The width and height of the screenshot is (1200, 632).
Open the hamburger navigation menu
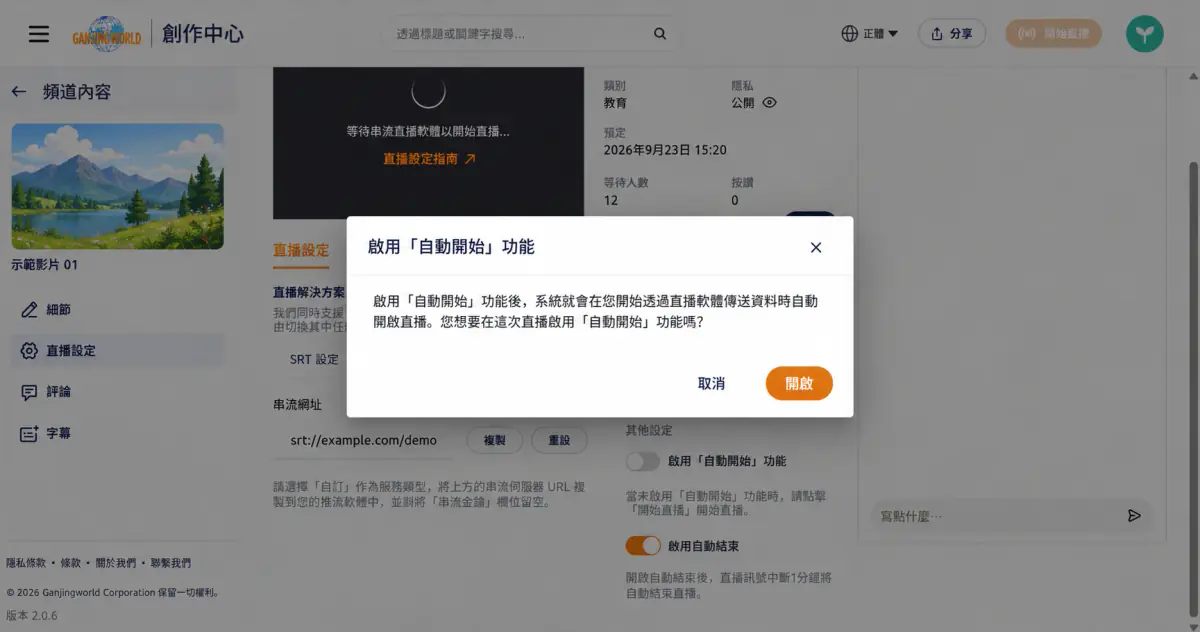pos(39,34)
